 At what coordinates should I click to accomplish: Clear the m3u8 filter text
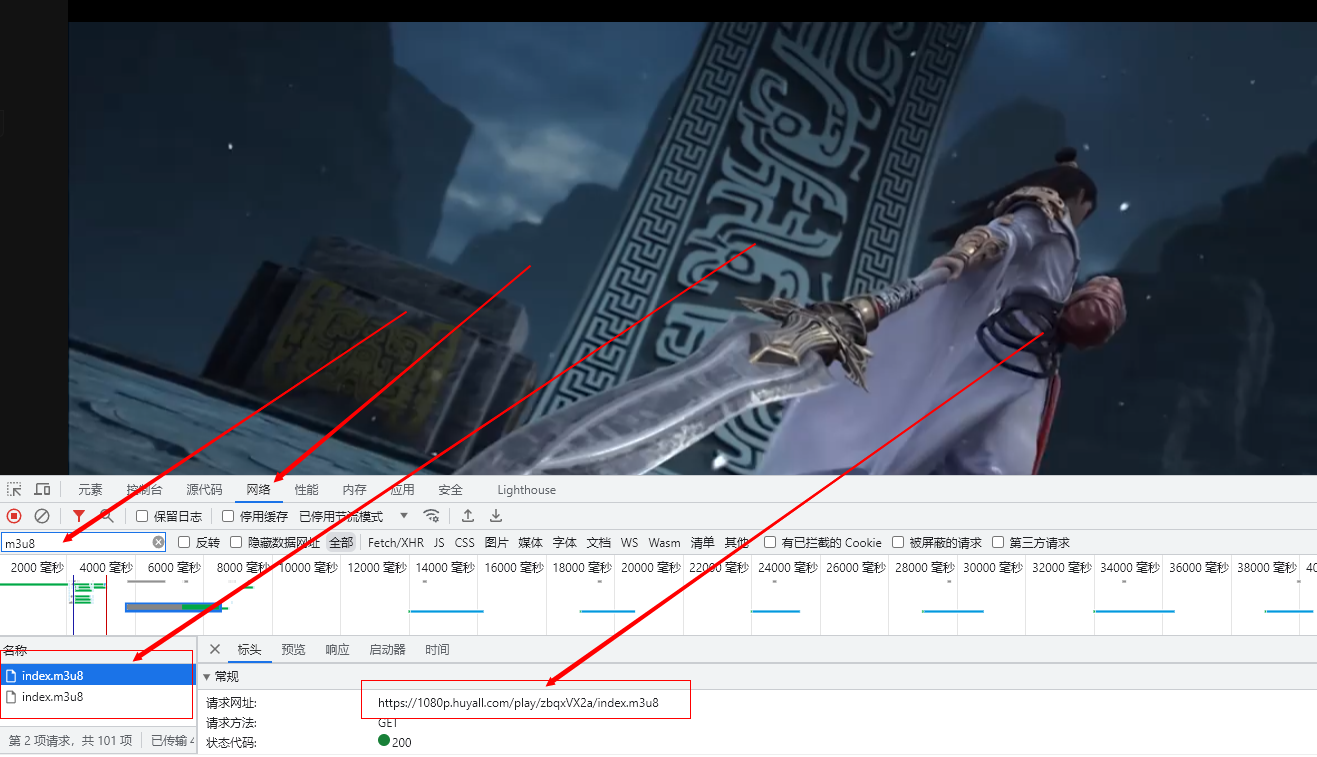coord(158,542)
